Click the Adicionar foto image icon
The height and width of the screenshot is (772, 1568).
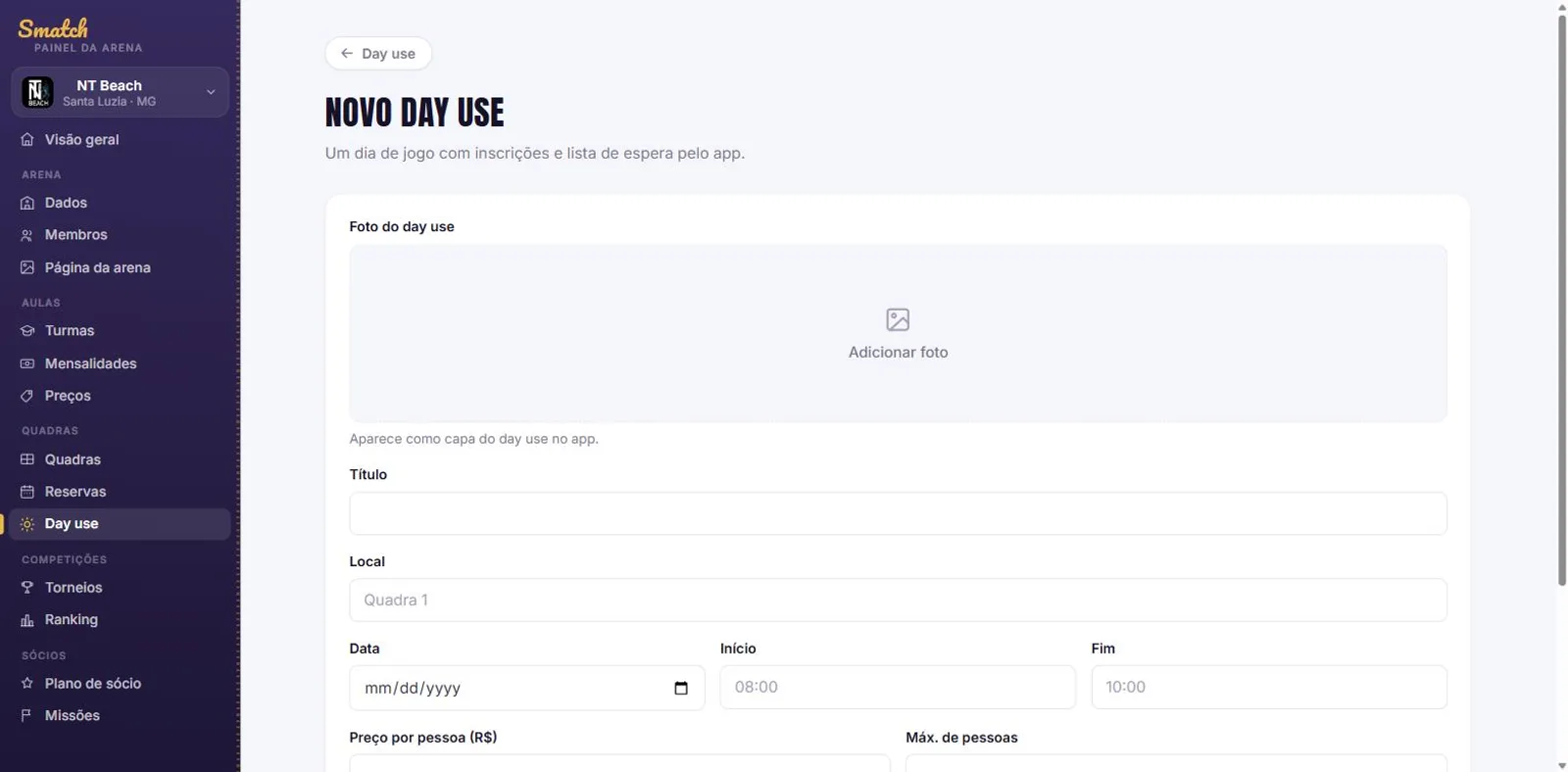coord(898,319)
